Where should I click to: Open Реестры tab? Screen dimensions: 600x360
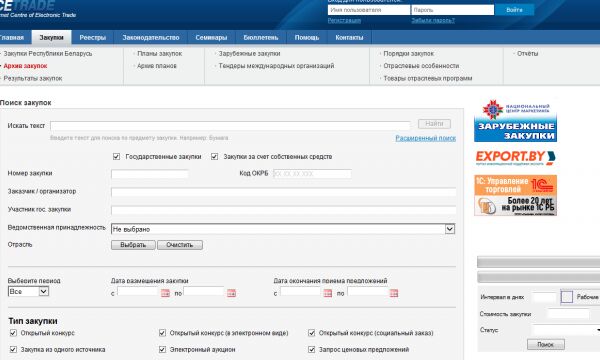pyautogui.click(x=93, y=37)
